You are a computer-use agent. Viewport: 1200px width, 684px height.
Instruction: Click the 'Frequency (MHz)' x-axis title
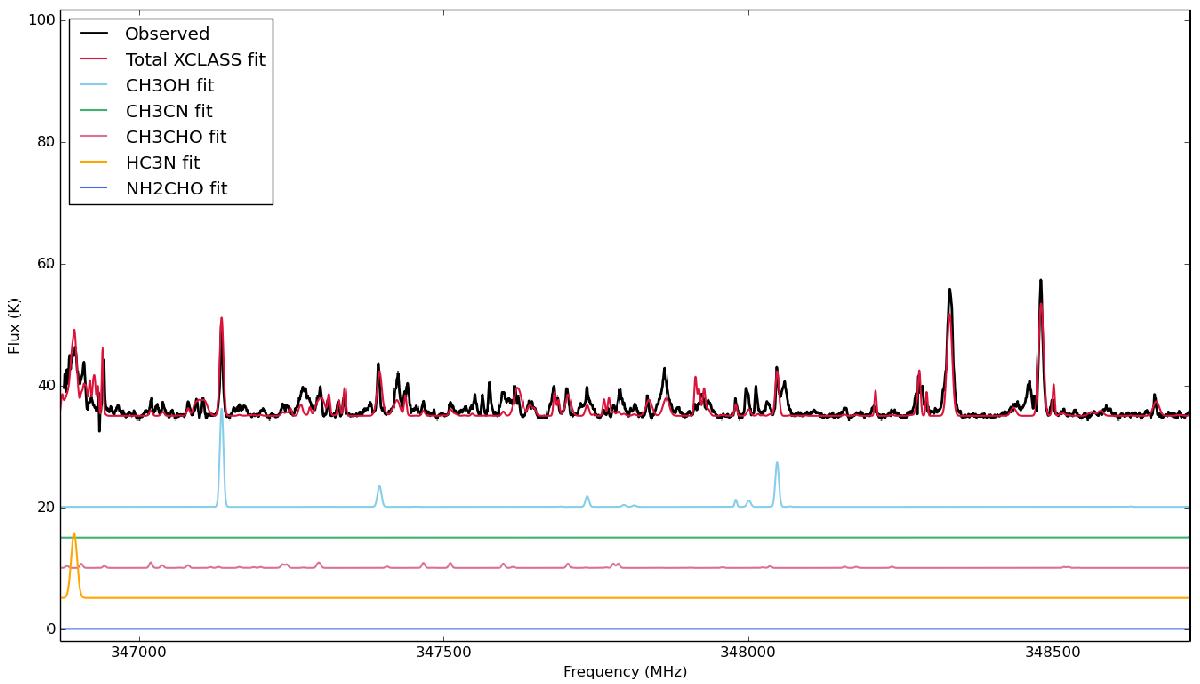coord(625,672)
